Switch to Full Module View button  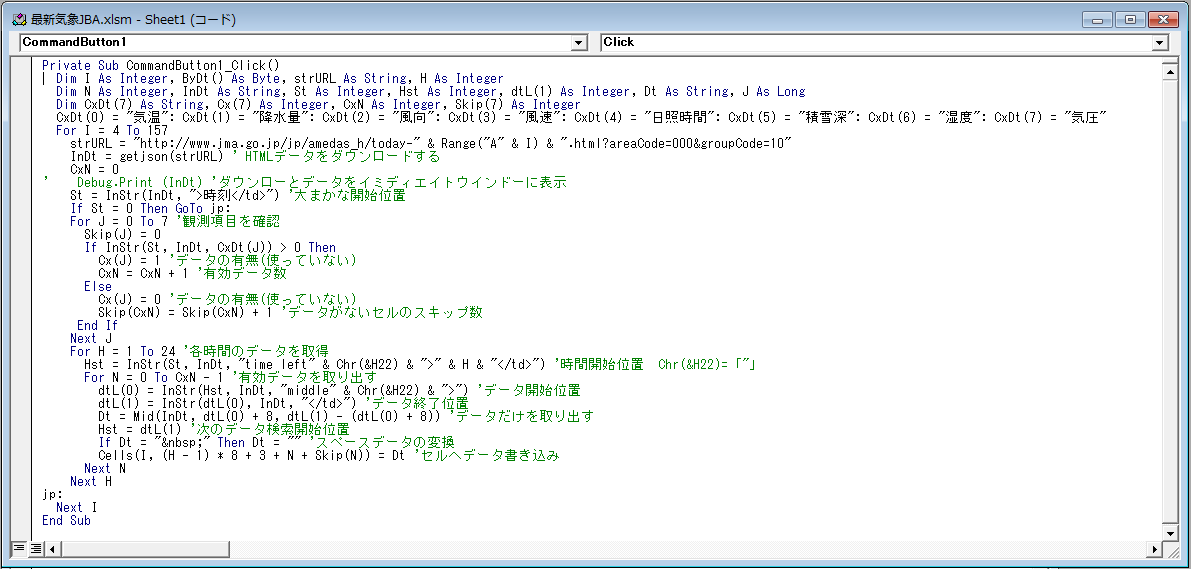(x=36, y=548)
